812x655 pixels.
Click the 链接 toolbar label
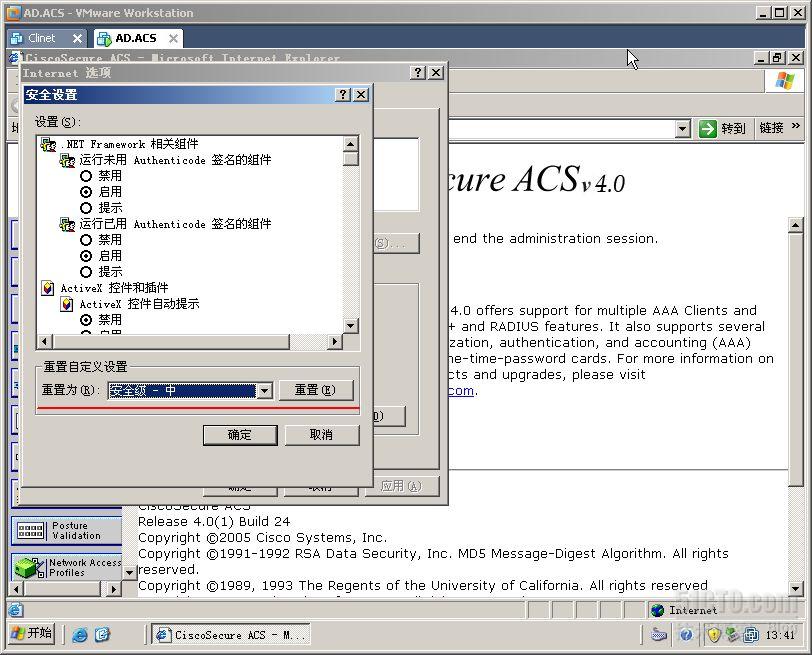tap(771, 128)
